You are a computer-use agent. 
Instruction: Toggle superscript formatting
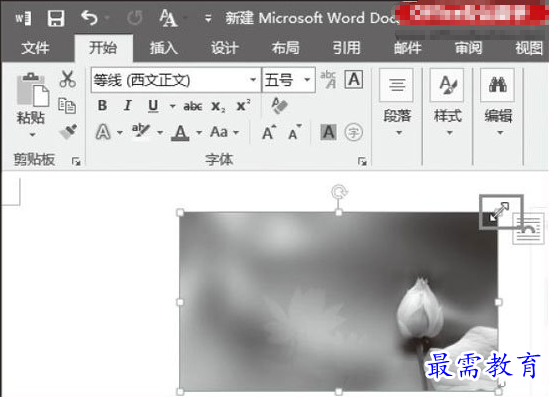(x=243, y=105)
